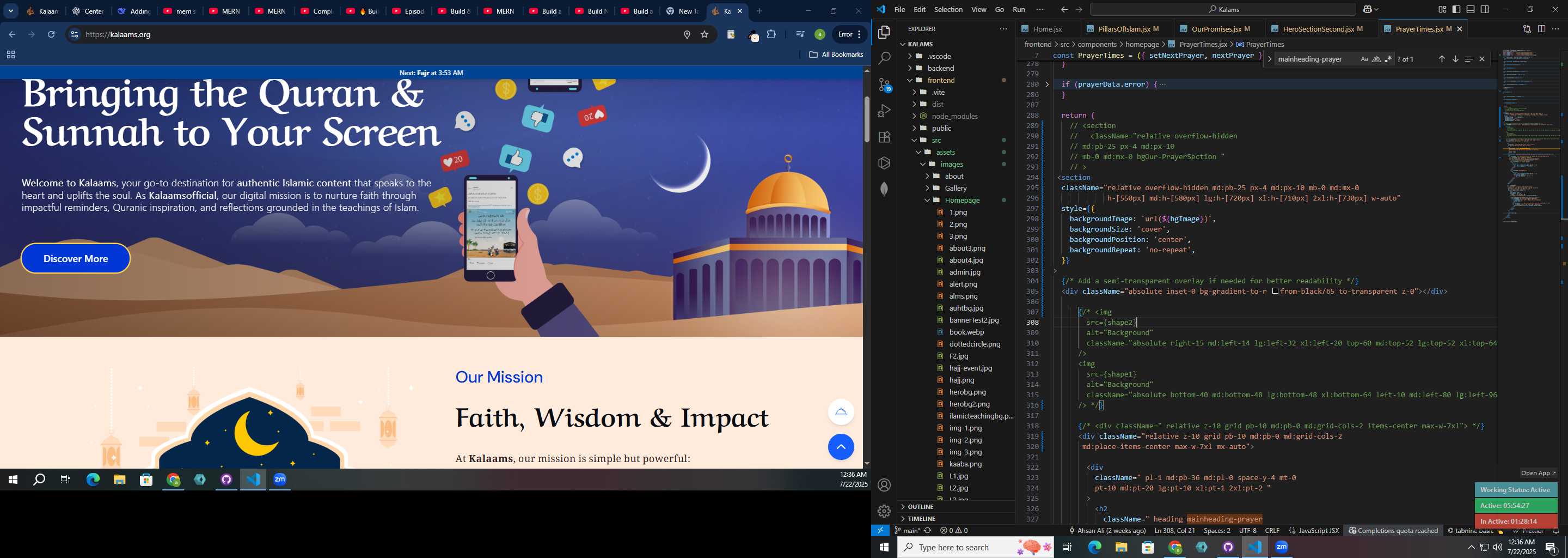Expand the TIMELINE section
This screenshot has width=1568, height=558.
click(956, 519)
